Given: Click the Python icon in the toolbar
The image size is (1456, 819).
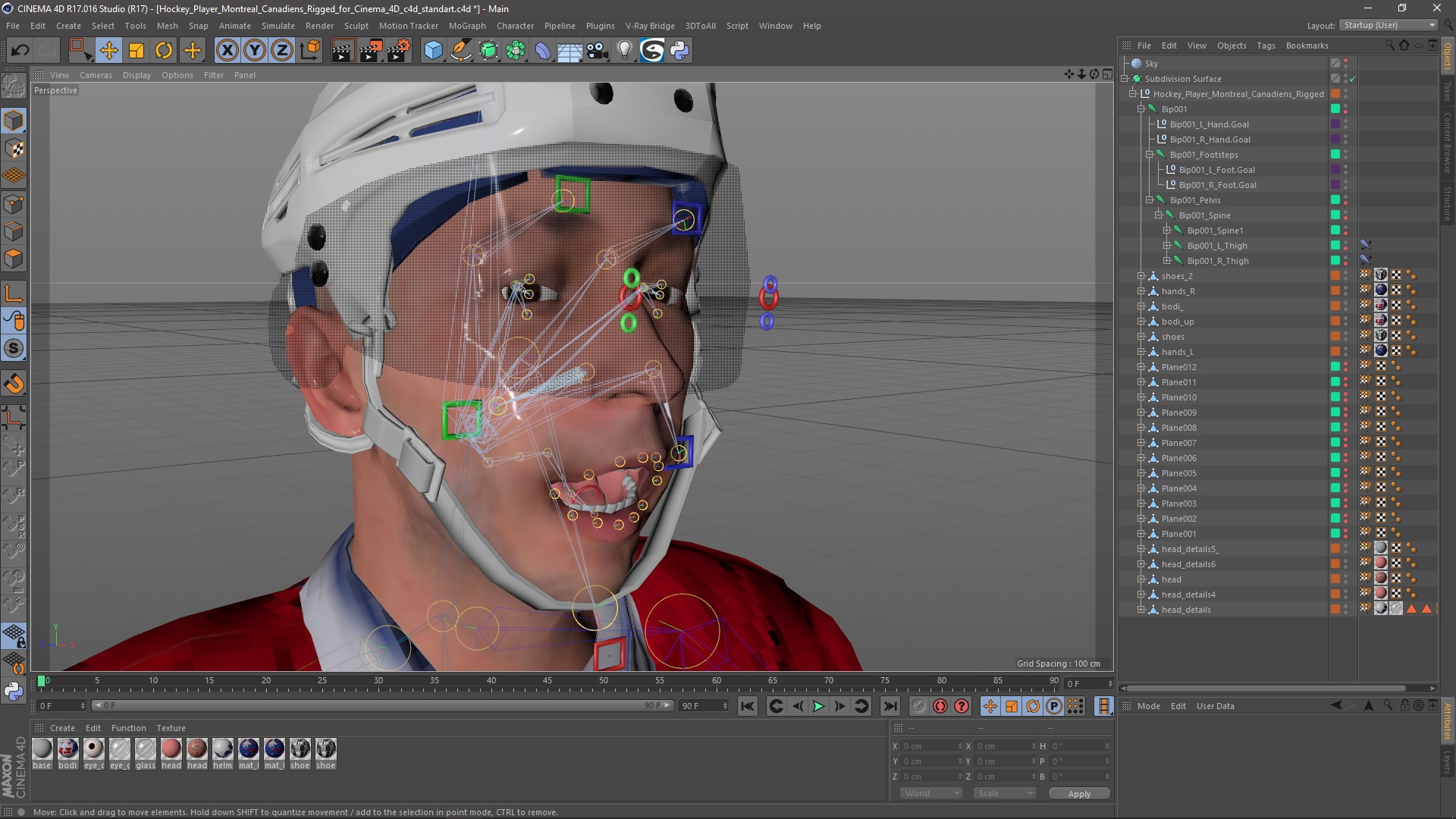Looking at the screenshot, I should (x=679, y=51).
